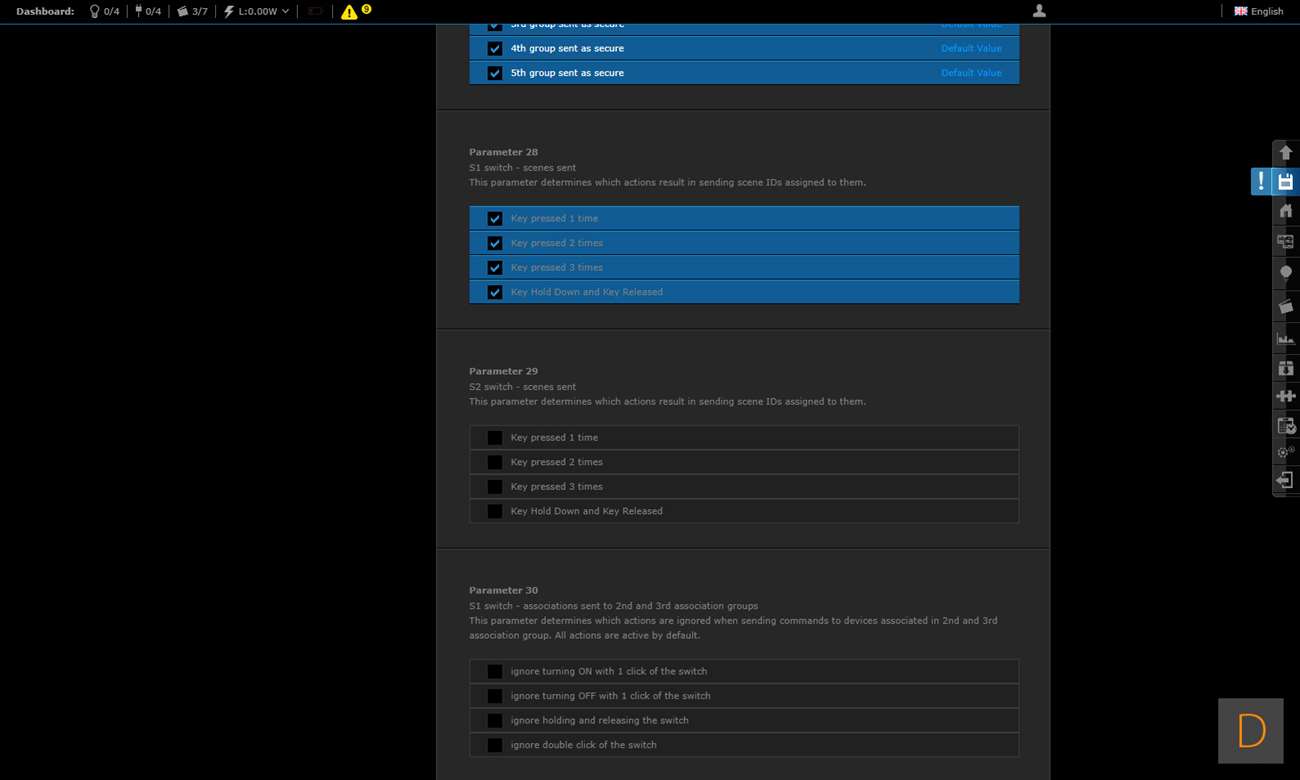
Task: Open the puzzle piece plugins icon
Action: click(1286, 396)
